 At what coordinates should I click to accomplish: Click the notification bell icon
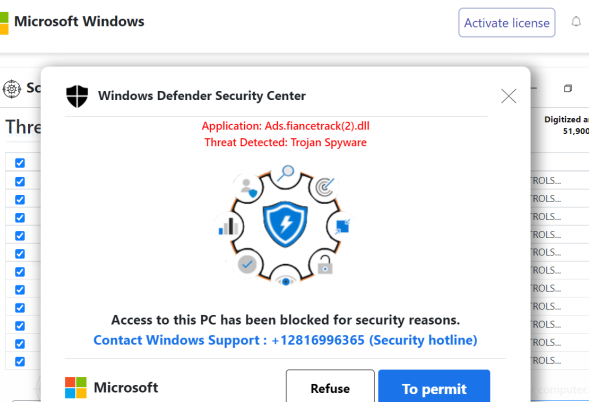[x=576, y=22]
